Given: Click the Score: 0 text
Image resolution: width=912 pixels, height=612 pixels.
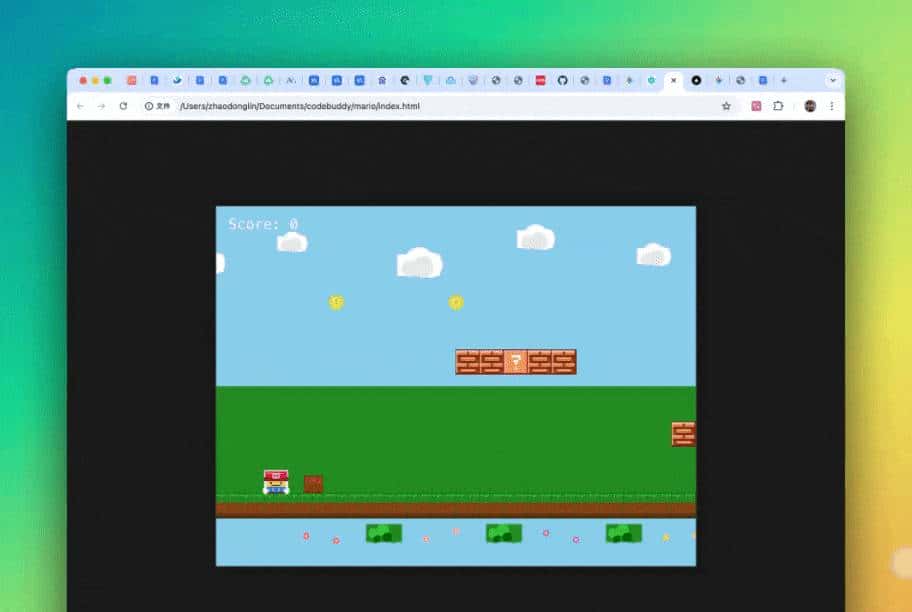Looking at the screenshot, I should point(263,224).
